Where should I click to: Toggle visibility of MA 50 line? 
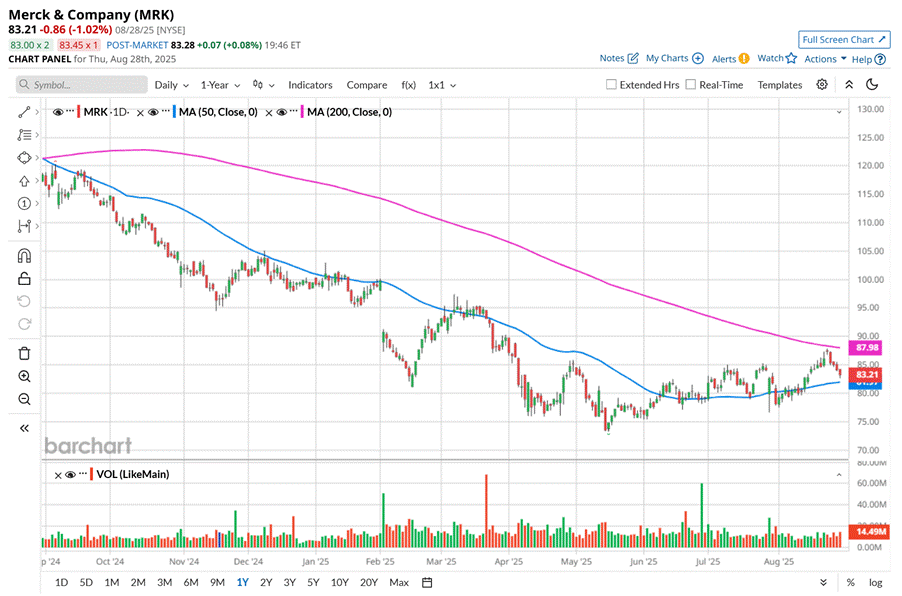[x=153, y=112]
